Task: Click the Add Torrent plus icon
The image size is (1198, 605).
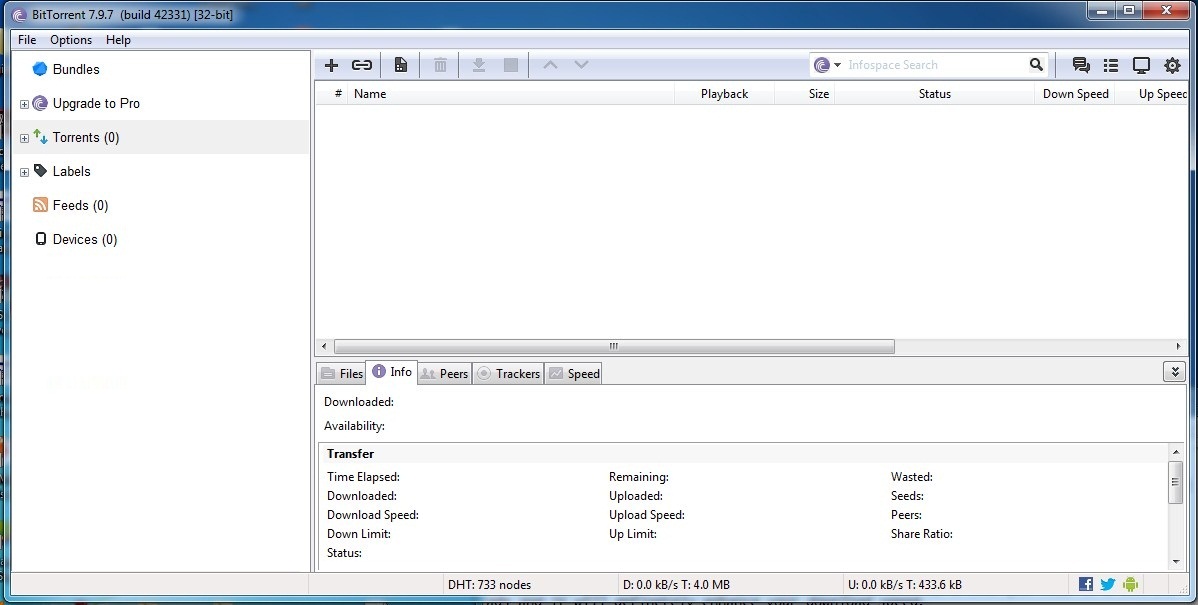Action: click(332, 65)
